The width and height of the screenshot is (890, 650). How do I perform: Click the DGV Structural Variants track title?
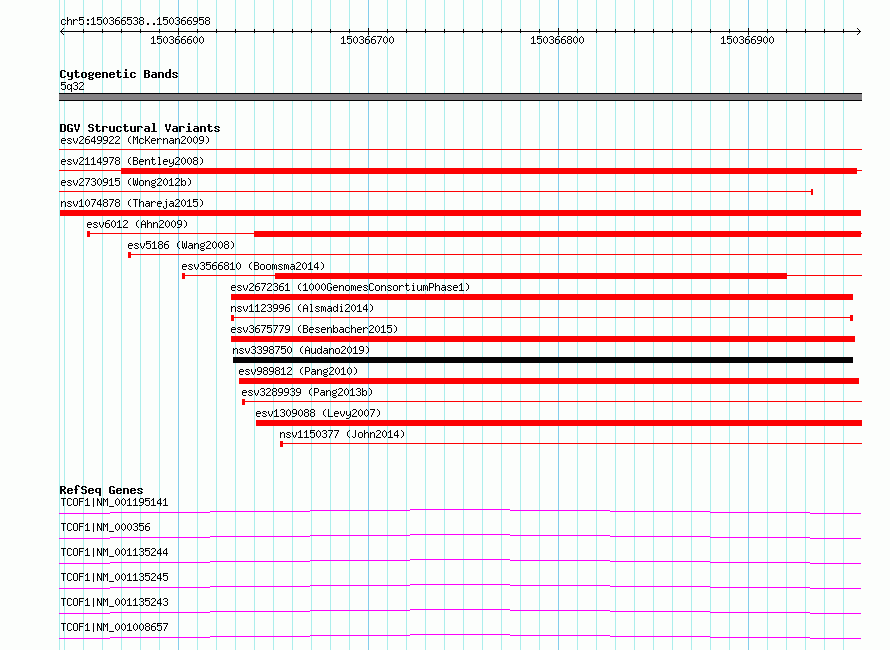[140, 128]
